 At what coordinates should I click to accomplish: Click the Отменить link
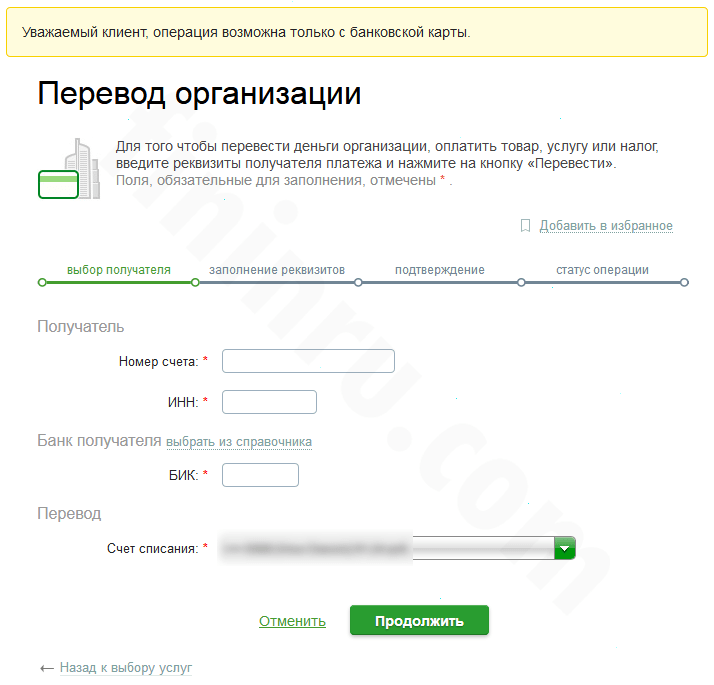[292, 621]
